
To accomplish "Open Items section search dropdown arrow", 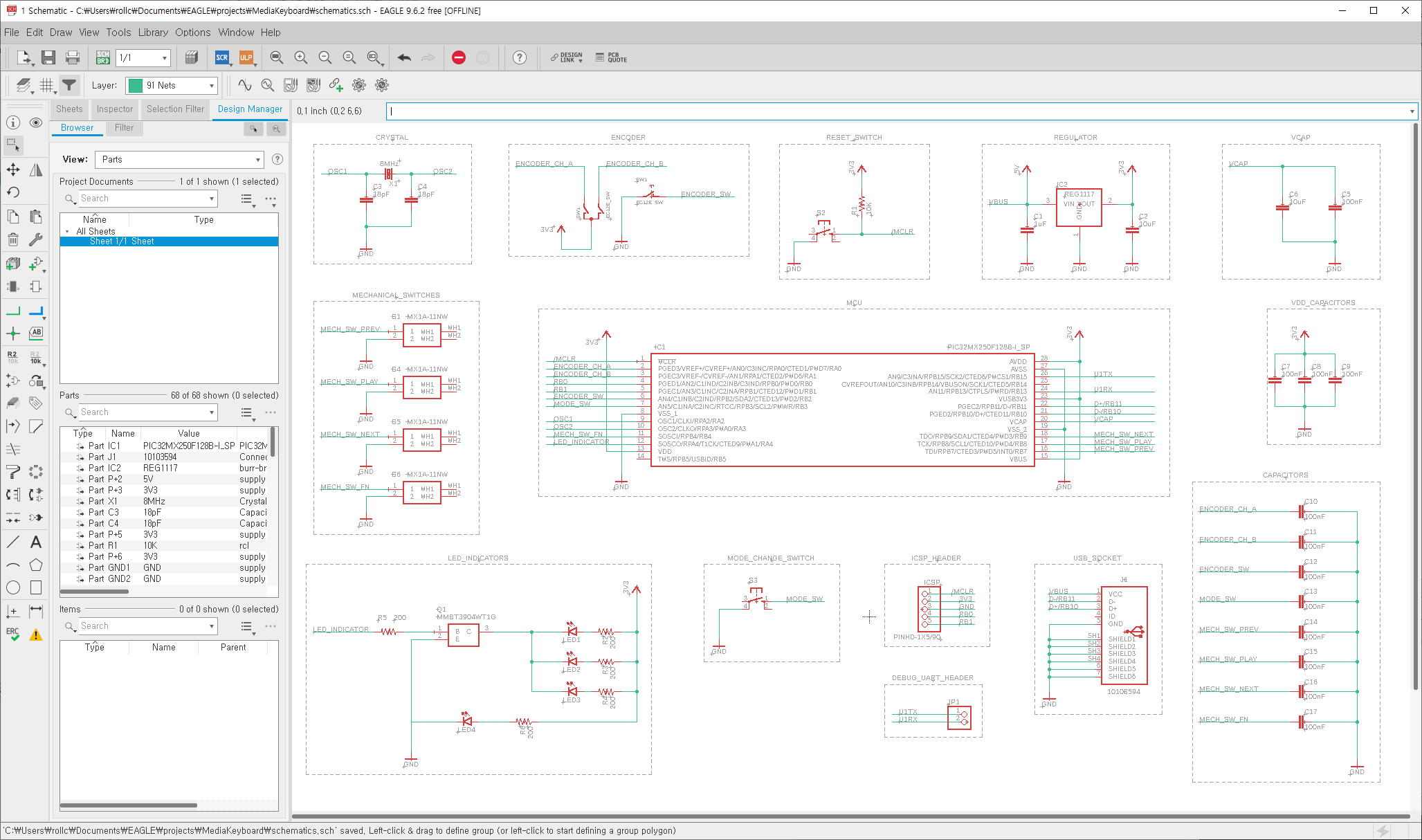I will pyautogui.click(x=212, y=626).
